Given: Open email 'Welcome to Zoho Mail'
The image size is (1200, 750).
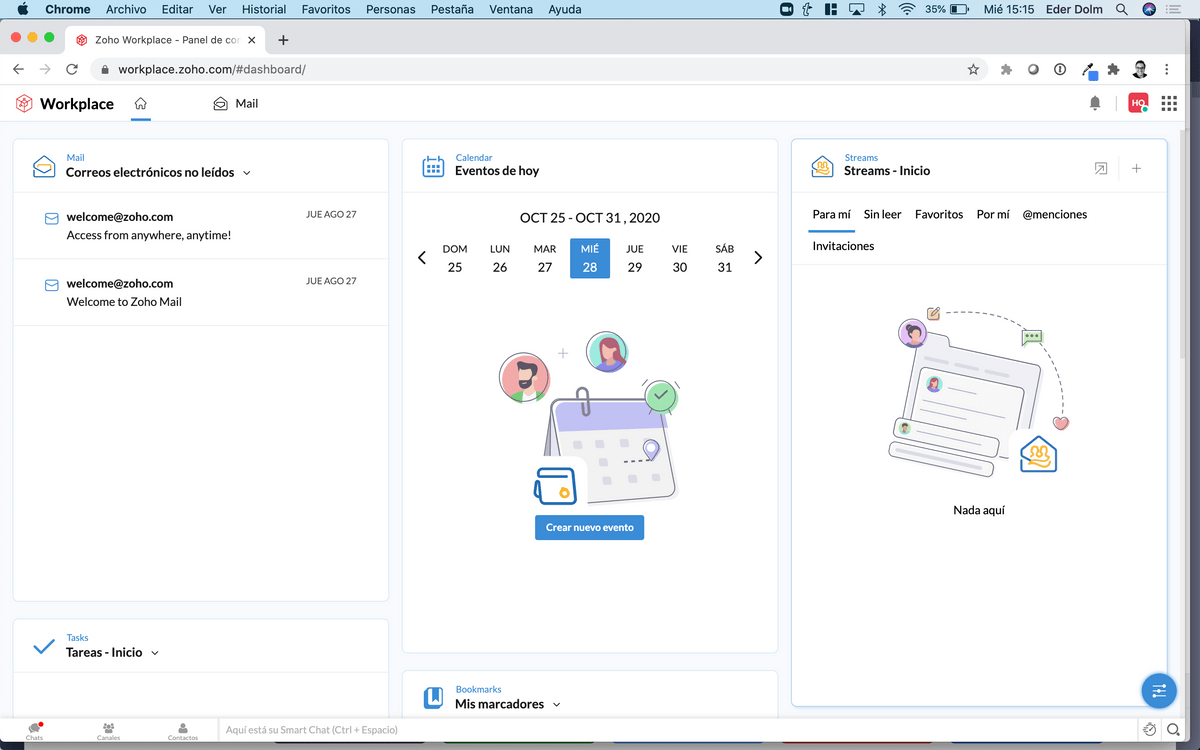Looking at the screenshot, I should [200, 292].
